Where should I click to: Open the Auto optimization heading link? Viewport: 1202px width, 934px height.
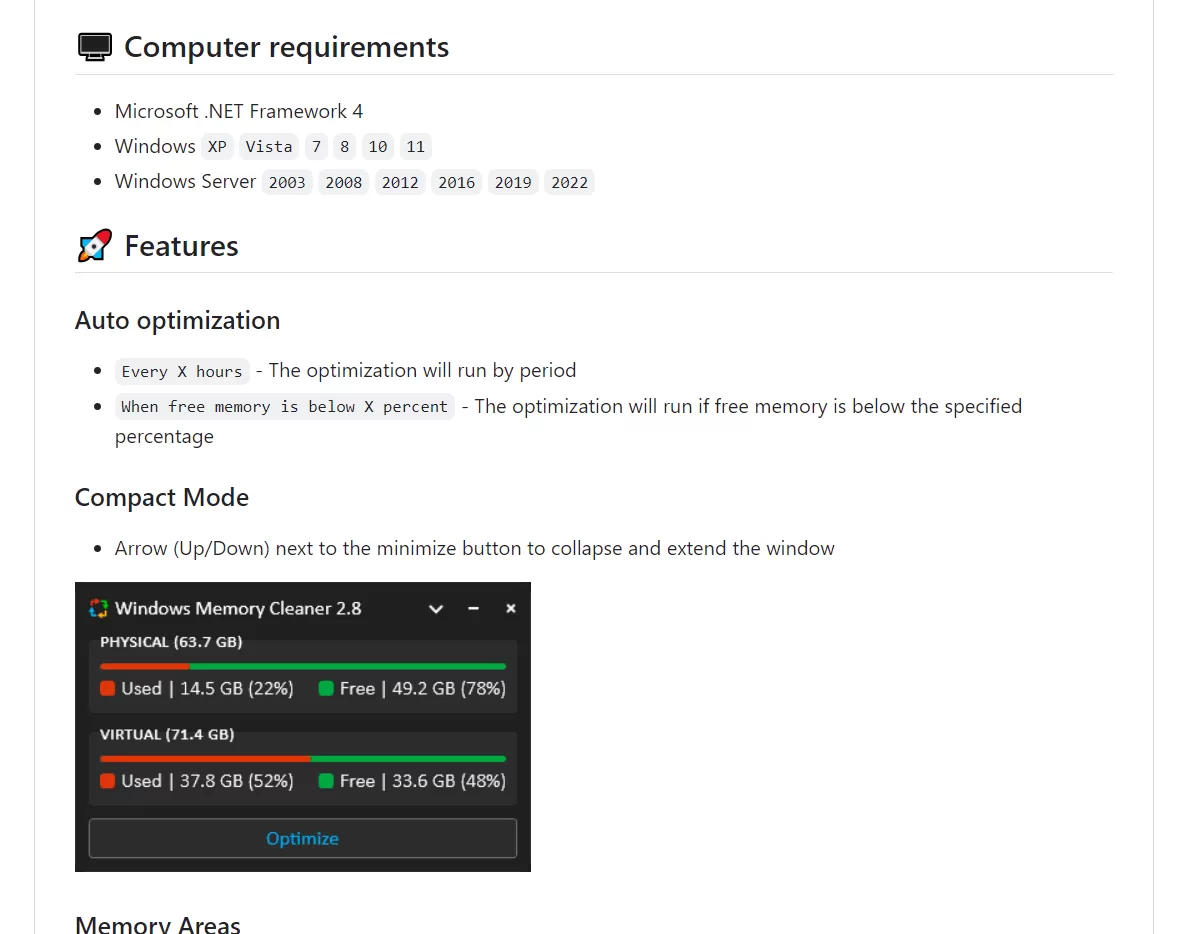[177, 320]
